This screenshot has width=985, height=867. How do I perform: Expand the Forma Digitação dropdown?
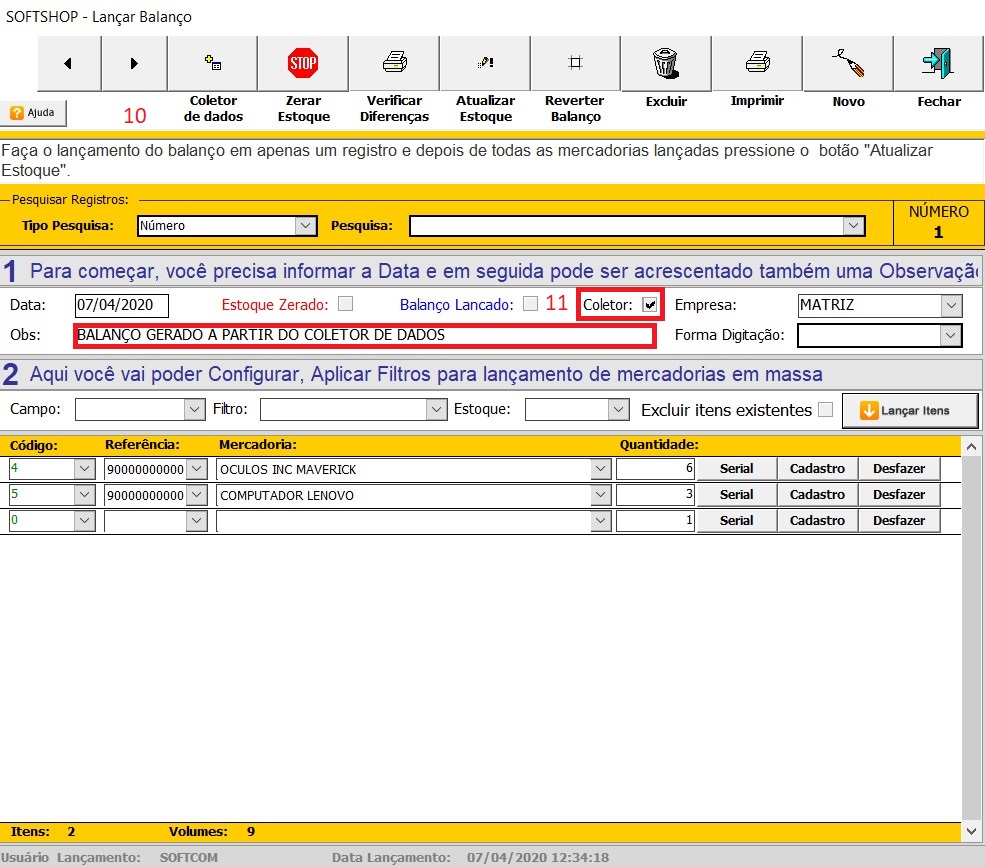pos(951,336)
